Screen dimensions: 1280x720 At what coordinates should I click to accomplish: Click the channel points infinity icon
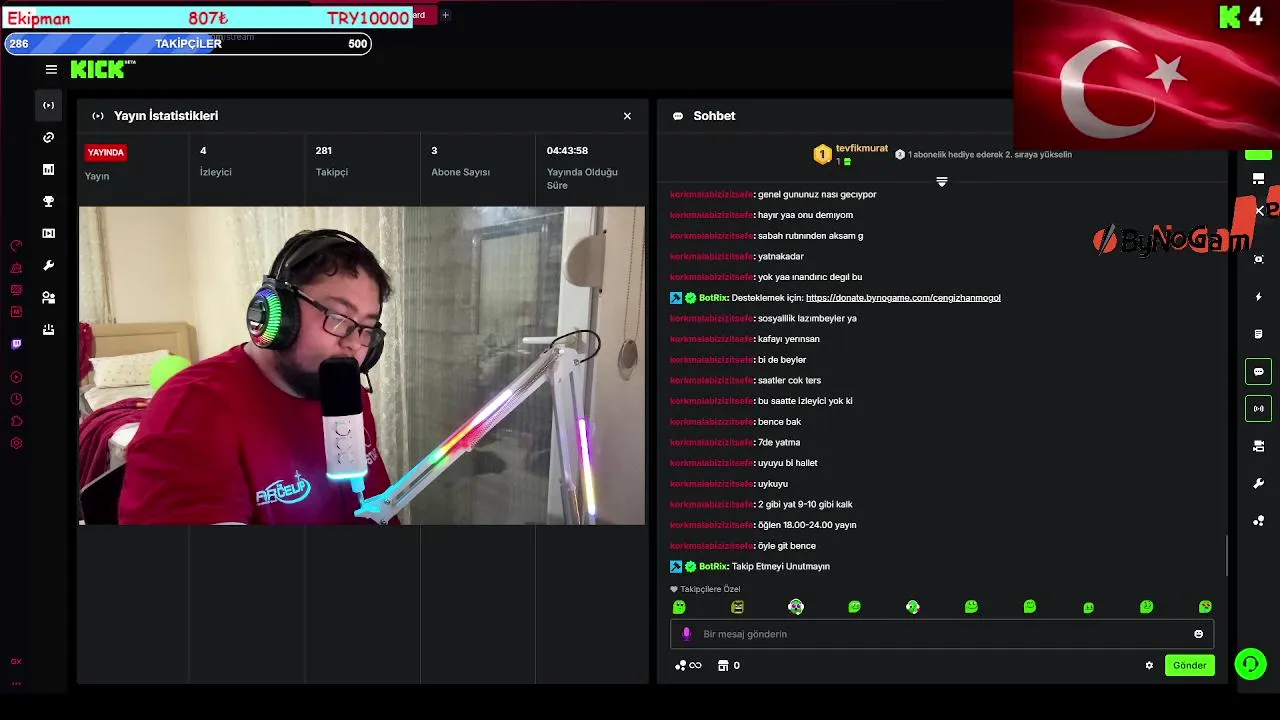(689, 665)
